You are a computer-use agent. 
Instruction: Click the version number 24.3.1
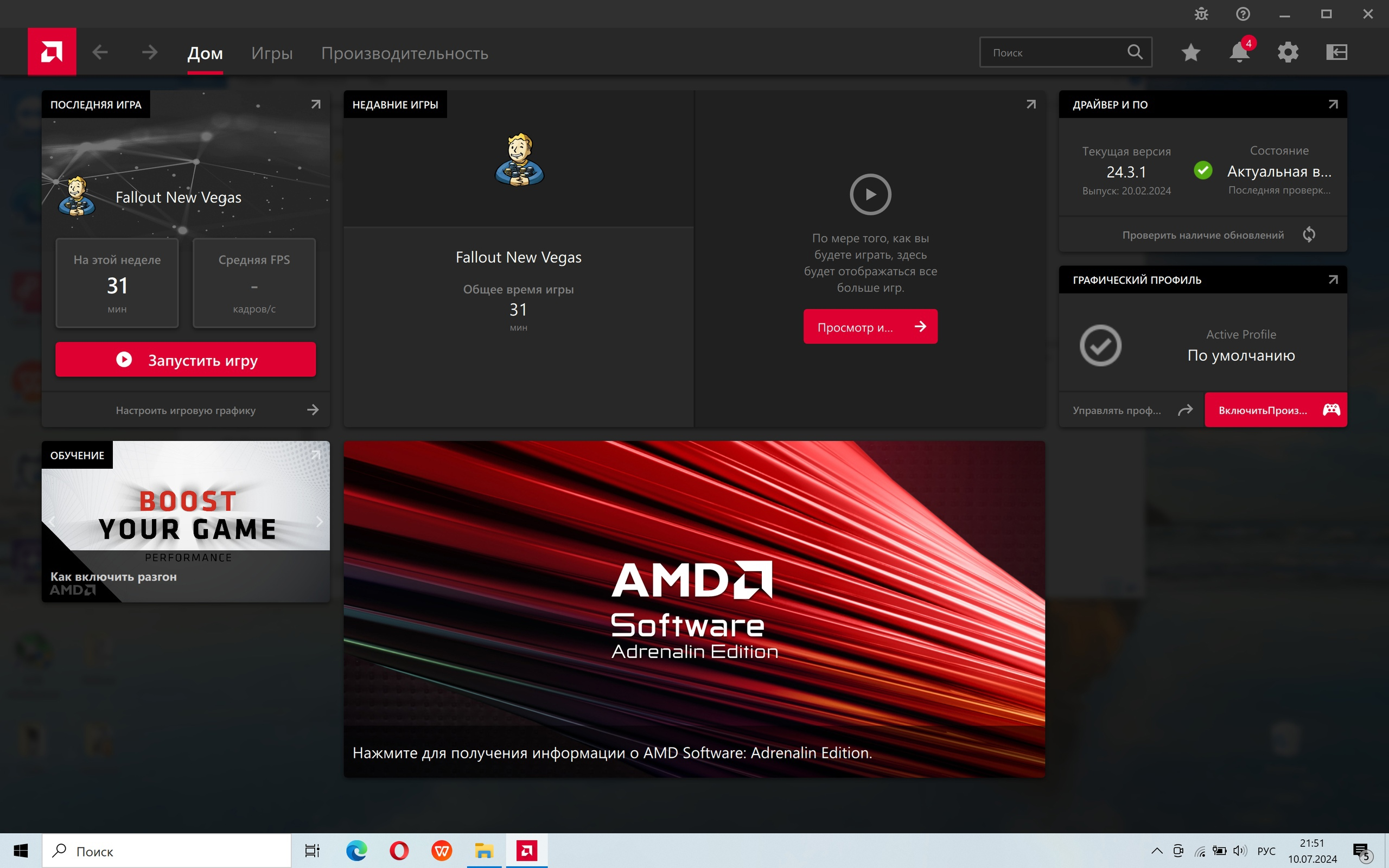(1126, 171)
